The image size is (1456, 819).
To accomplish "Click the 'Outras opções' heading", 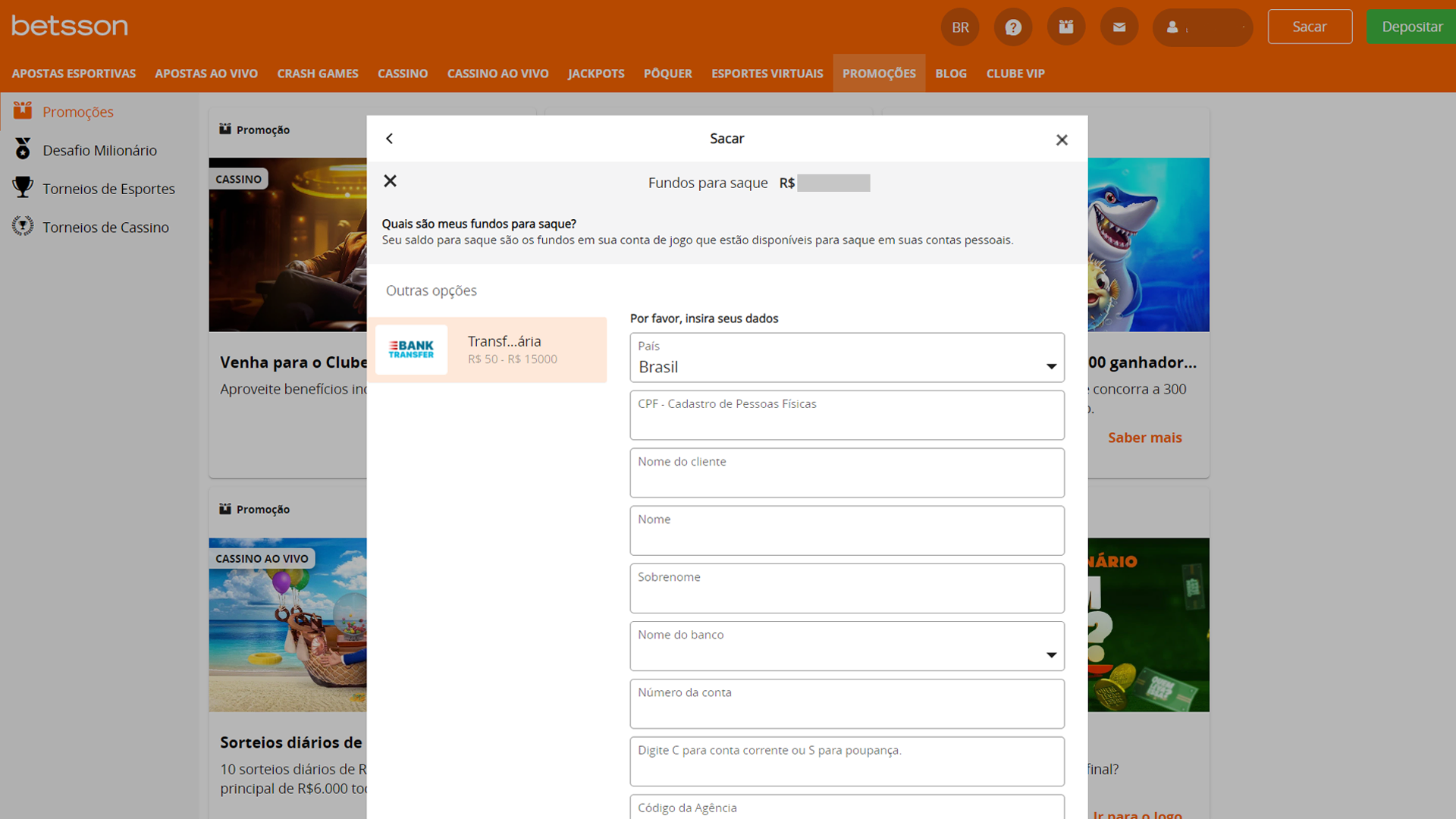I will (431, 290).
